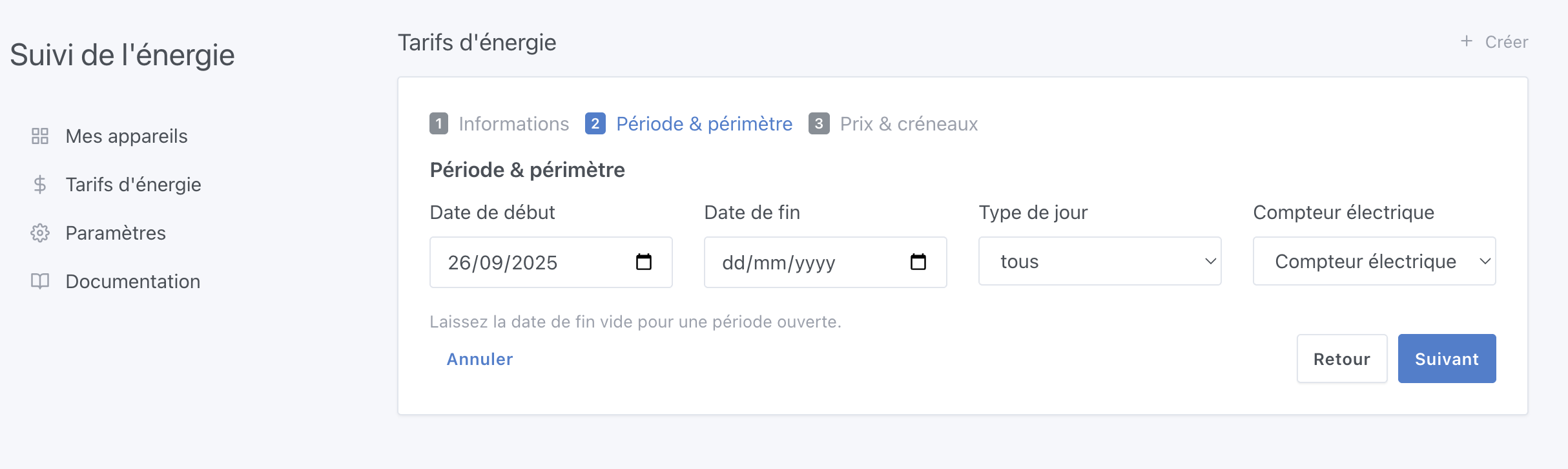
Task: Activate the step 2 badge Période & périmètre
Action: click(595, 123)
